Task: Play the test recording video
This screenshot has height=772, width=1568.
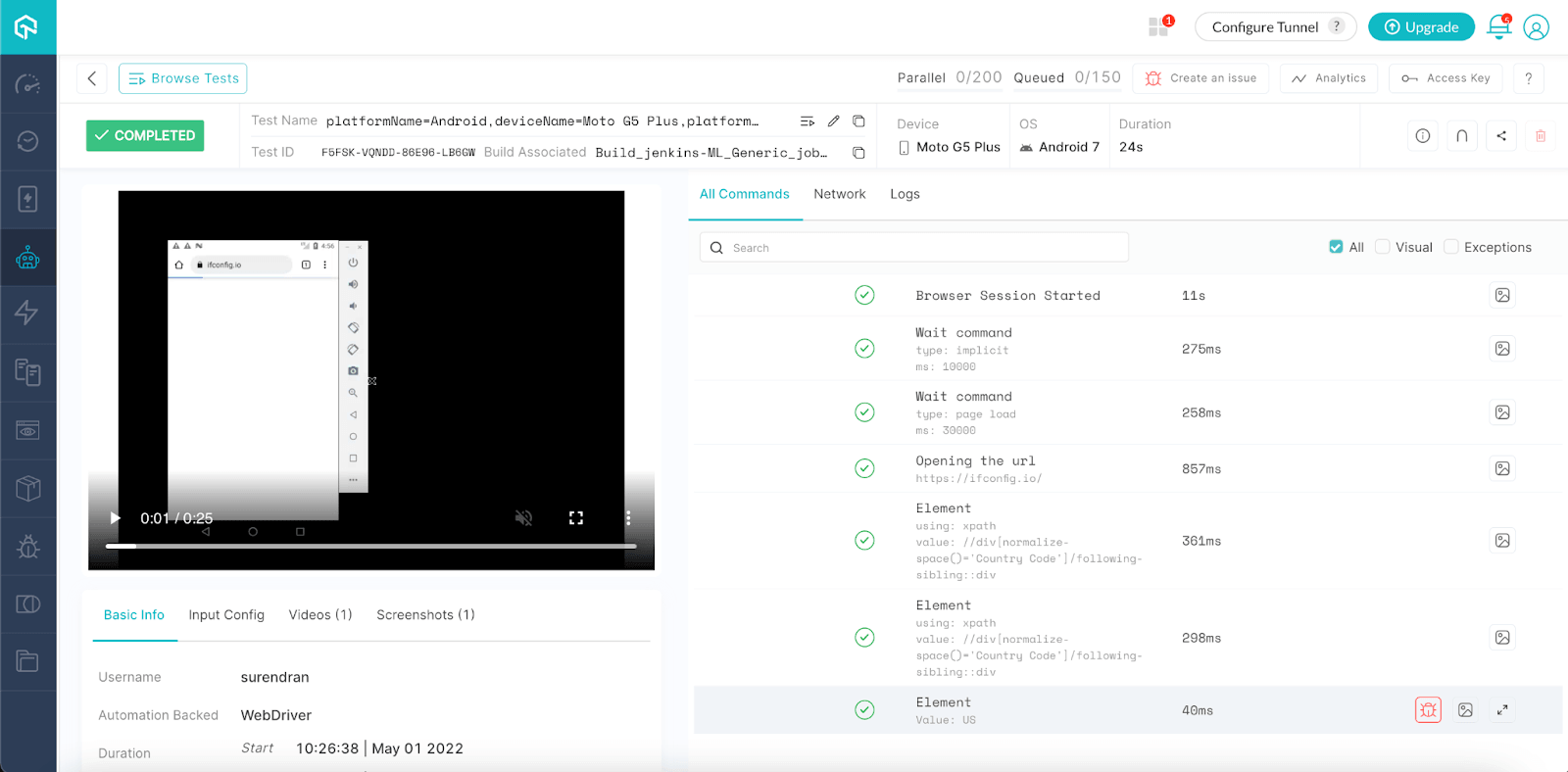Action: (115, 517)
